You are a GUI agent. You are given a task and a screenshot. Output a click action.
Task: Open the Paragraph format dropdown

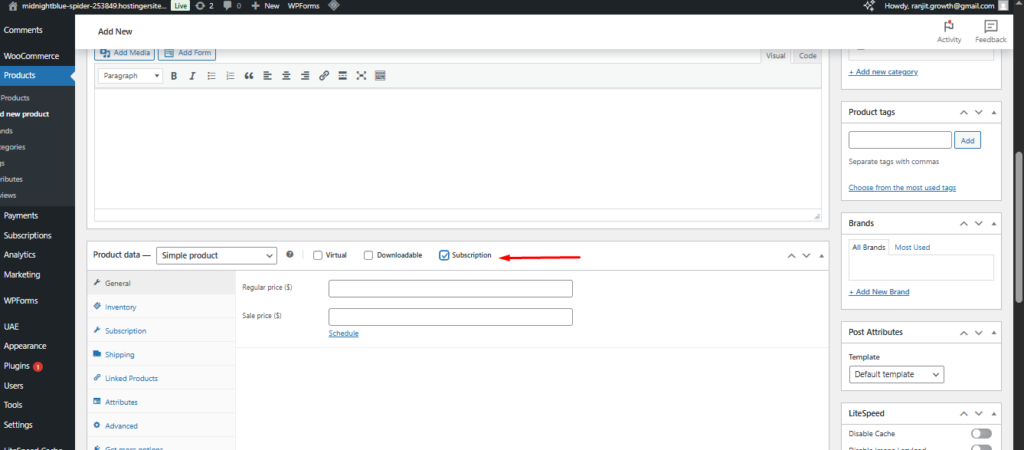131,76
